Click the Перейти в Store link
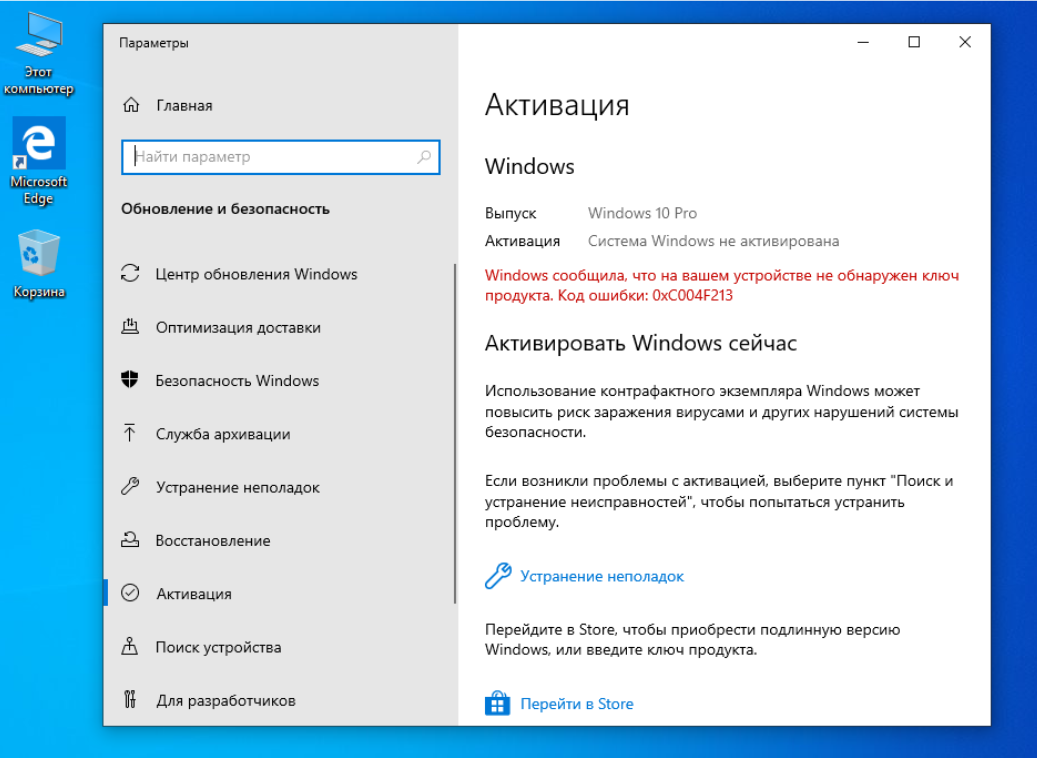 click(x=576, y=704)
